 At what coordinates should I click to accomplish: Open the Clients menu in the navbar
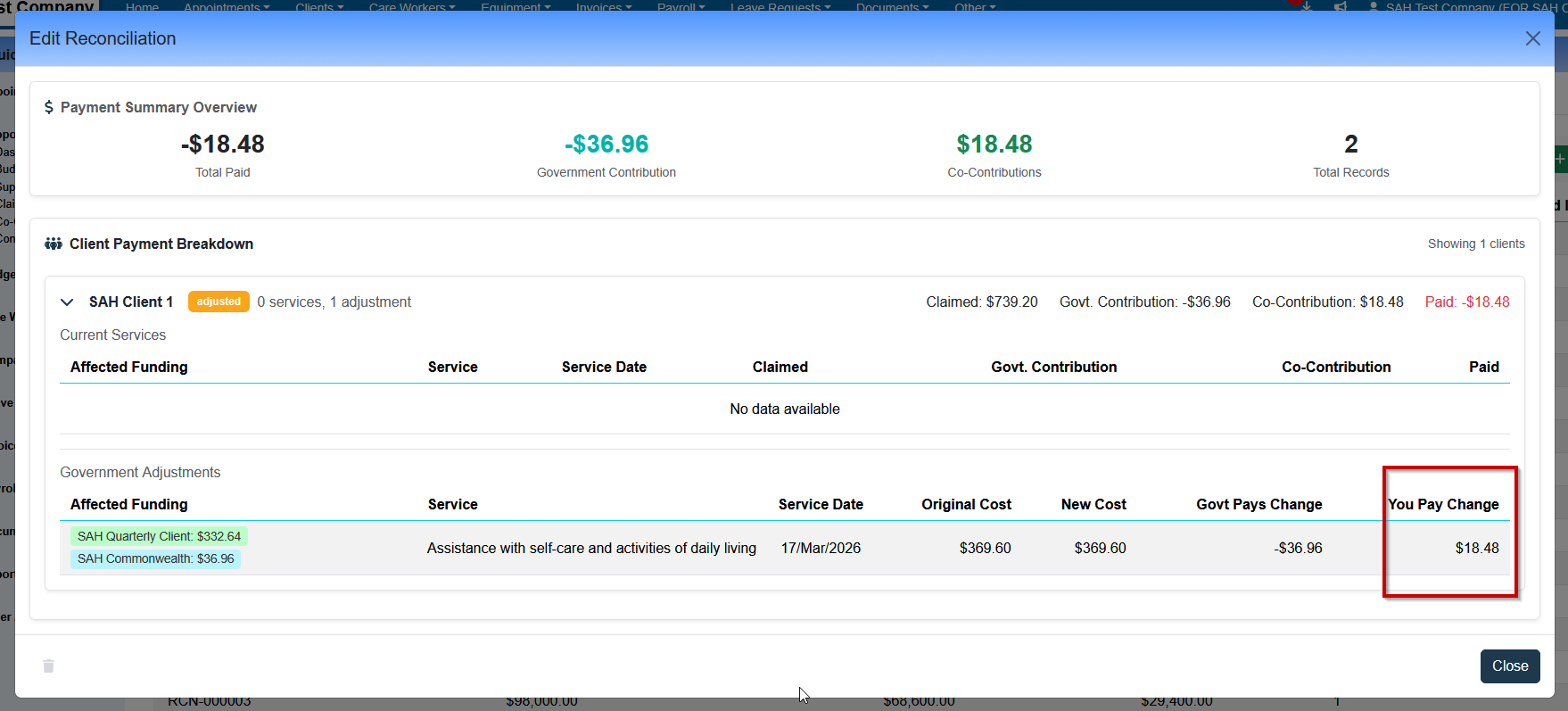tap(319, 6)
